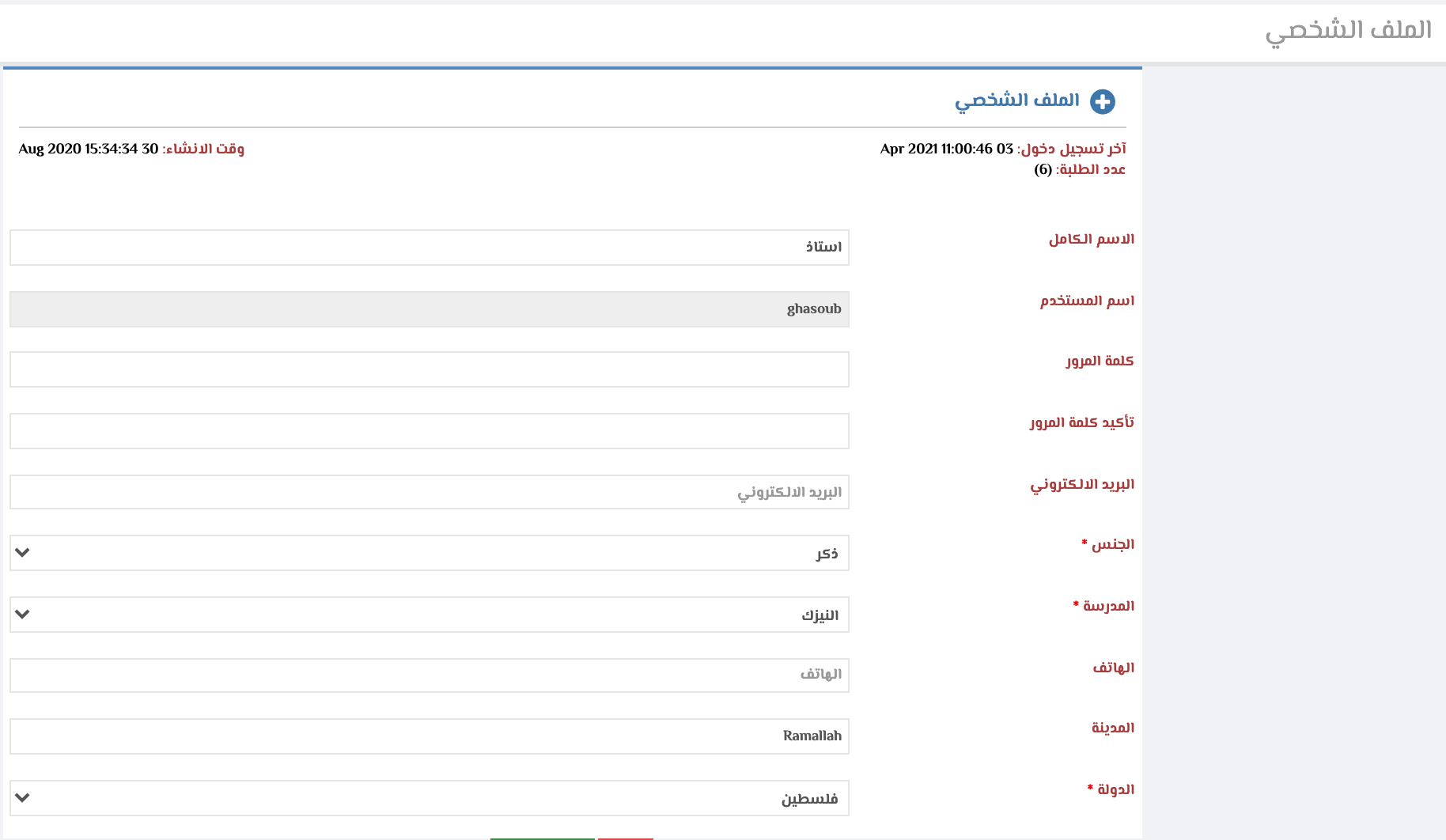Click the blue plus circle icon
This screenshot has width=1446, height=840.
pyautogui.click(x=1102, y=102)
